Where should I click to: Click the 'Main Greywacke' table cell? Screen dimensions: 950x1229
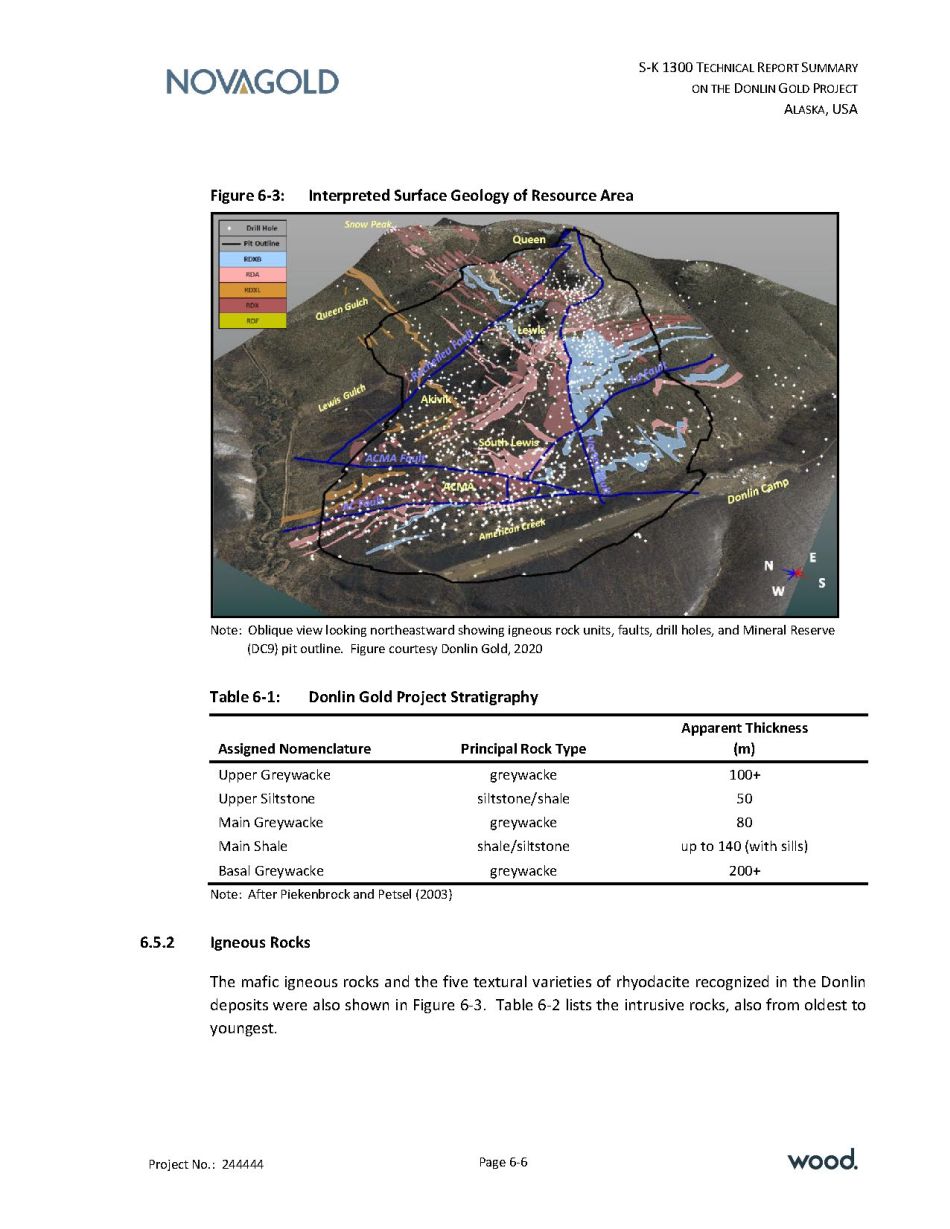click(270, 823)
